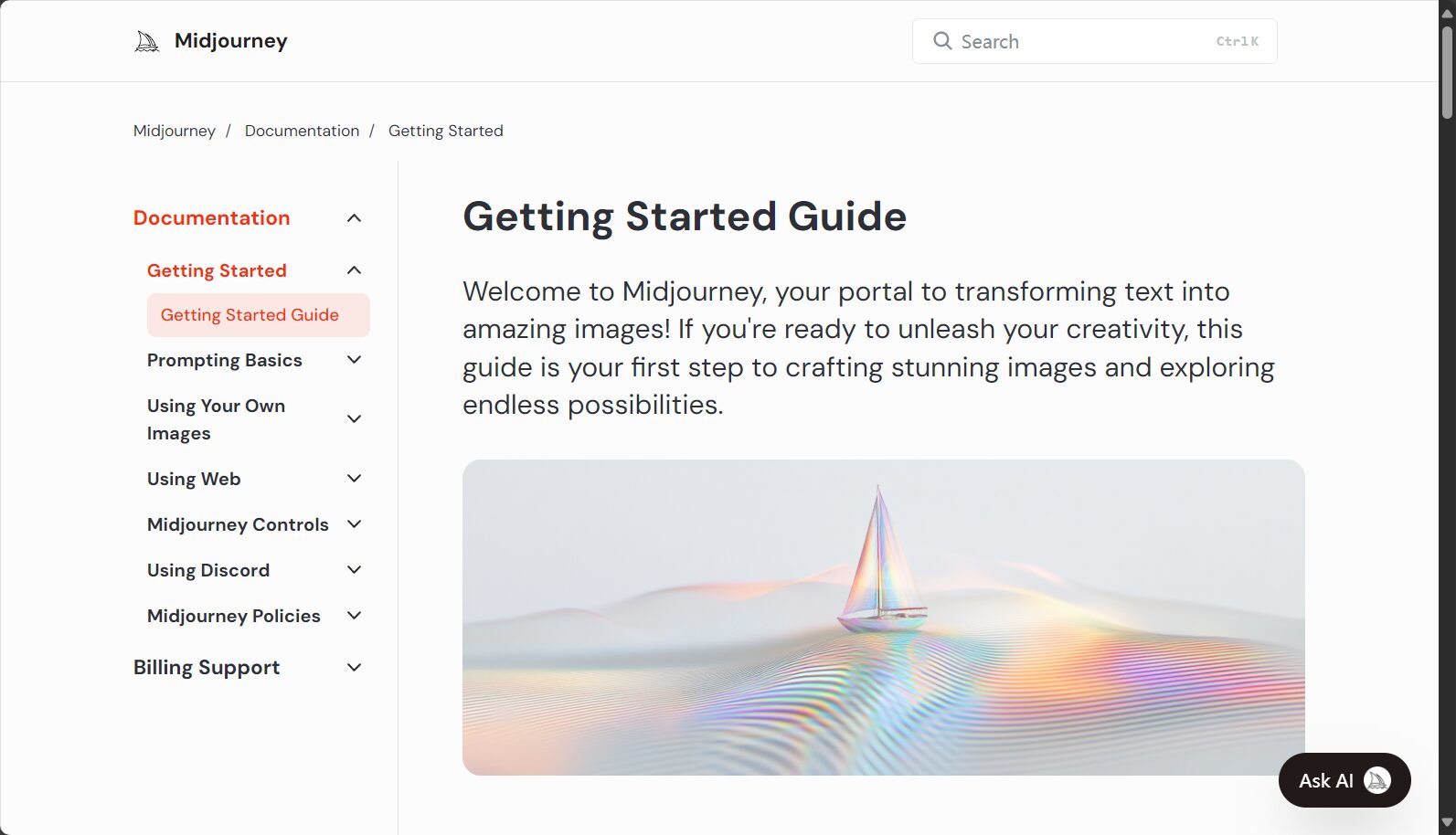Open Using Your Own Images section

216,419
